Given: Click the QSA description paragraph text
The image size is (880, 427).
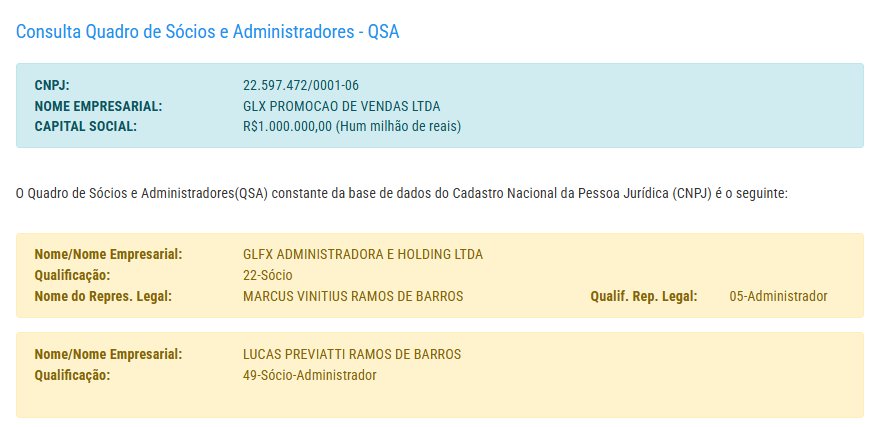Looking at the screenshot, I should click(x=402, y=192).
